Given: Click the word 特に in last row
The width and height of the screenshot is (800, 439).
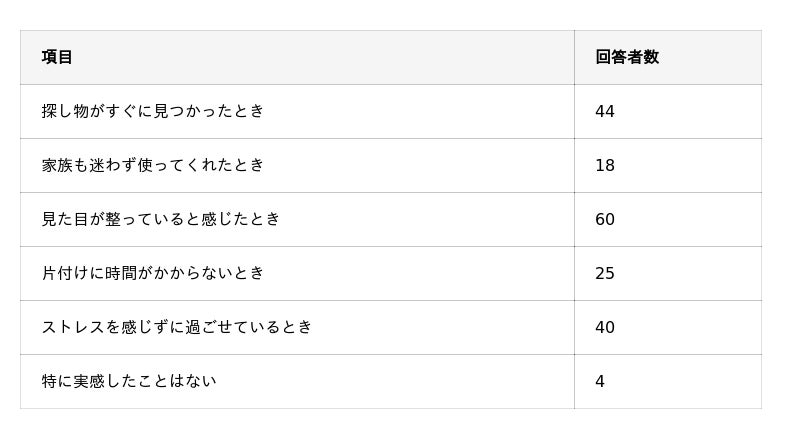Looking at the screenshot, I should 57,381.
